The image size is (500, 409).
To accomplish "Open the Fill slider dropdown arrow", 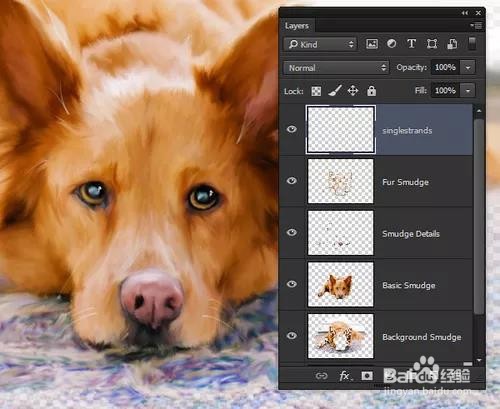I will [x=468, y=91].
